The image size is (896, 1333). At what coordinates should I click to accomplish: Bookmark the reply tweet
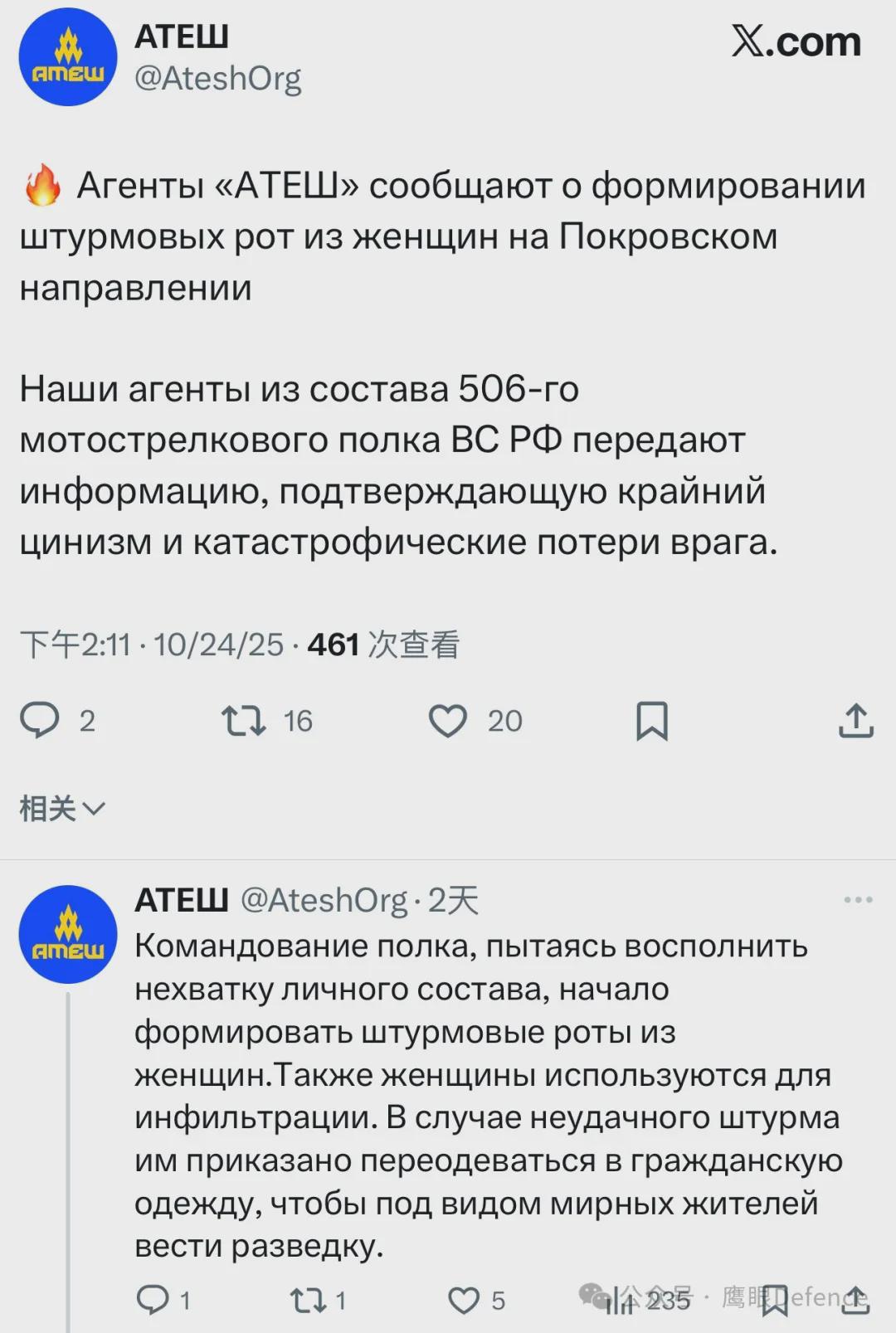(775, 1299)
